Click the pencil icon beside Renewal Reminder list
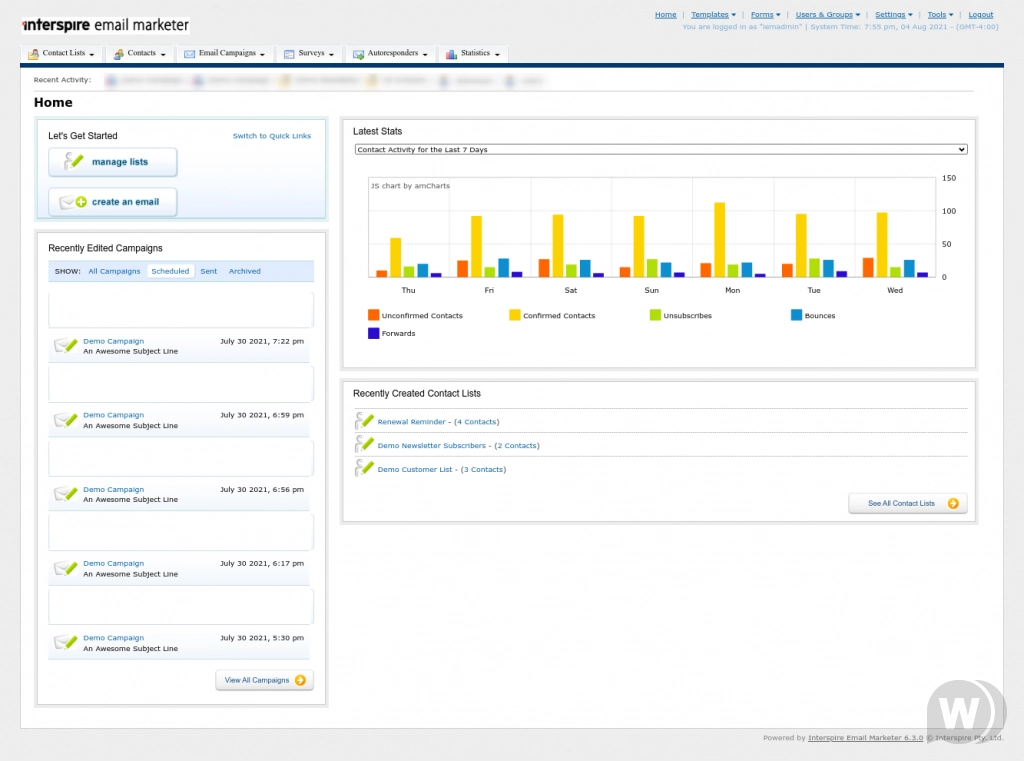 tap(363, 421)
